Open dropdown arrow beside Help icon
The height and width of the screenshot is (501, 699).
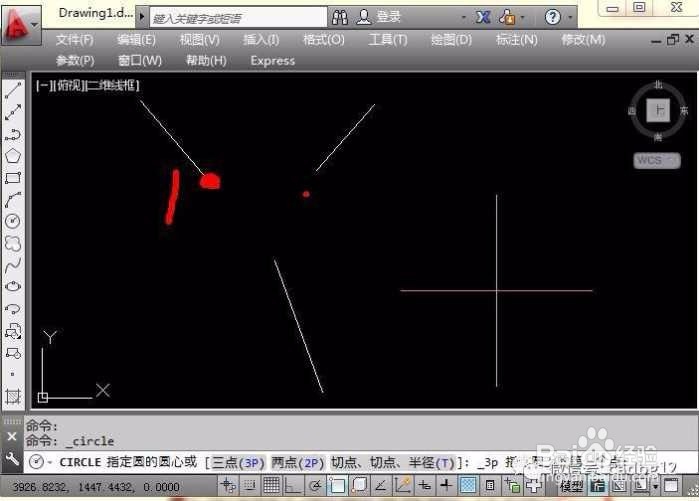pyautogui.click(x=570, y=18)
